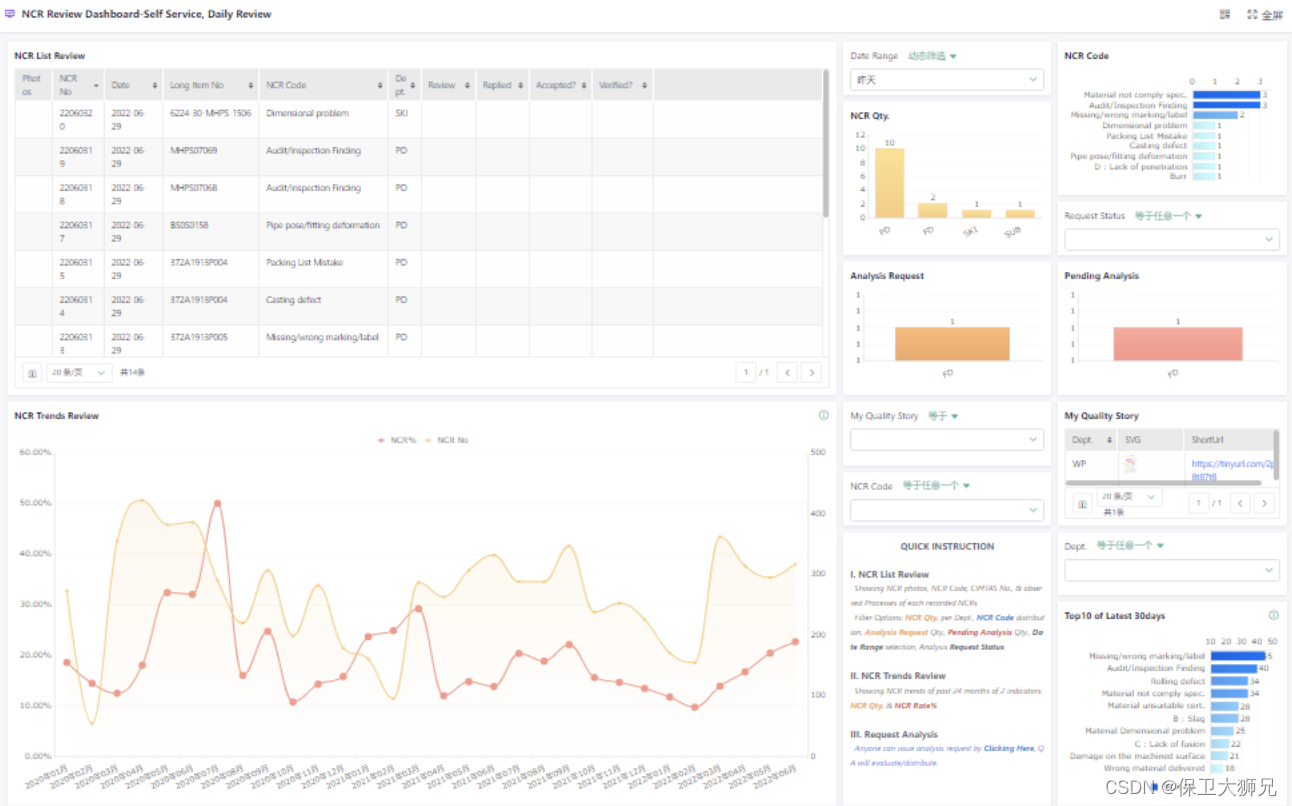Sort My Quality Story by Dept. column
This screenshot has height=806, width=1292.
coord(1108,440)
